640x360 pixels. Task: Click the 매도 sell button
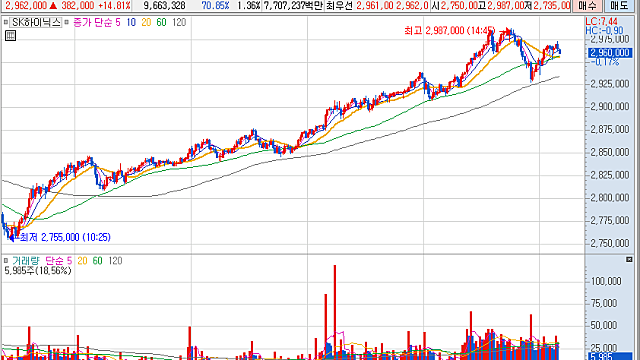[x=619, y=5]
